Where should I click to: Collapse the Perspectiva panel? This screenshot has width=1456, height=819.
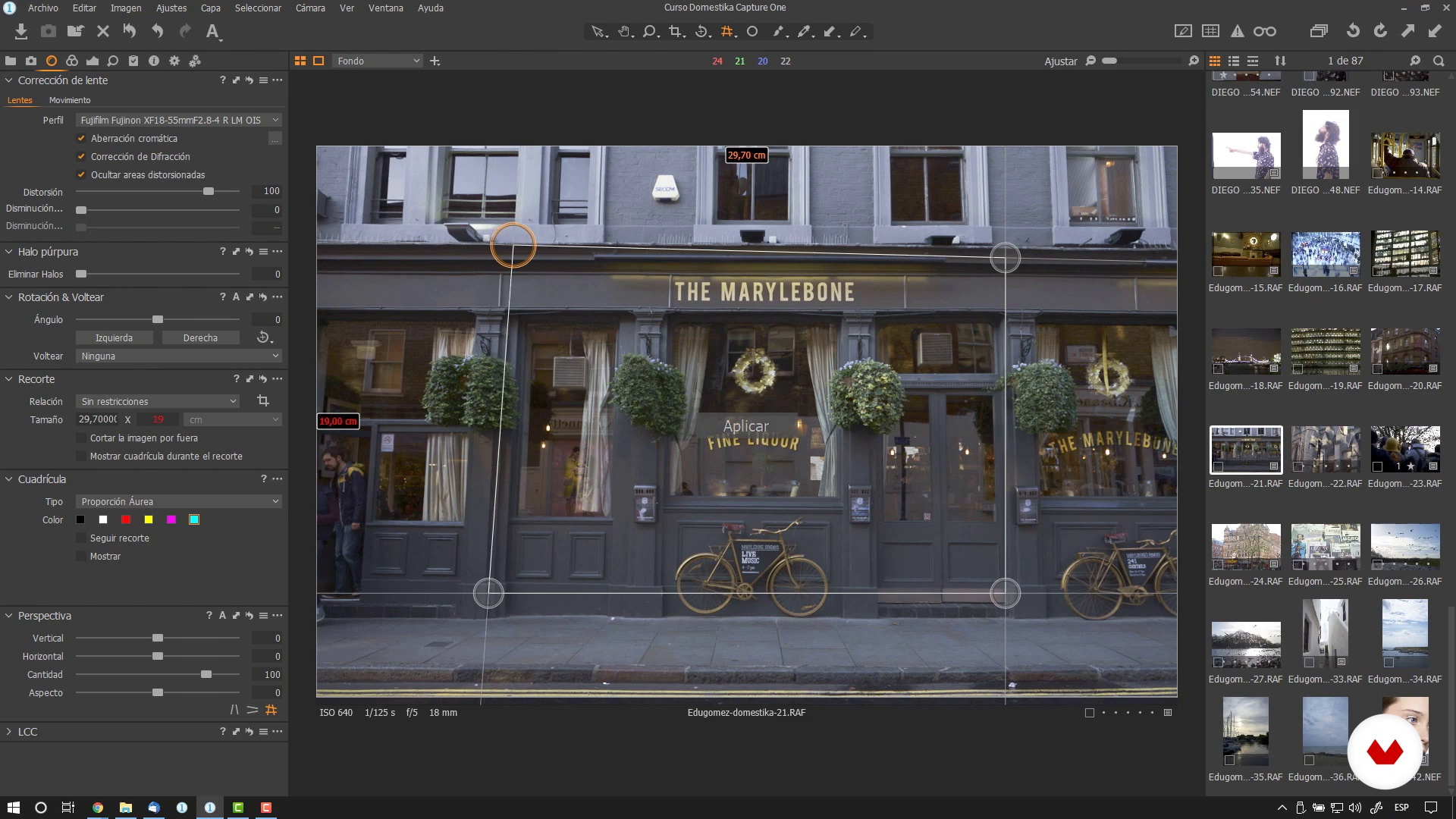(x=9, y=616)
